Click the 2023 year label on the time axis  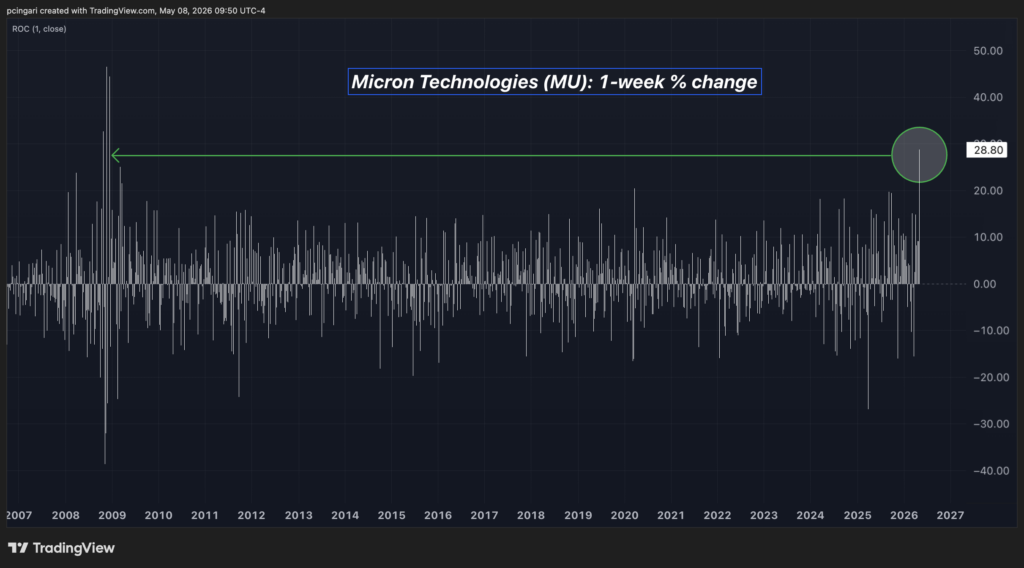763,515
